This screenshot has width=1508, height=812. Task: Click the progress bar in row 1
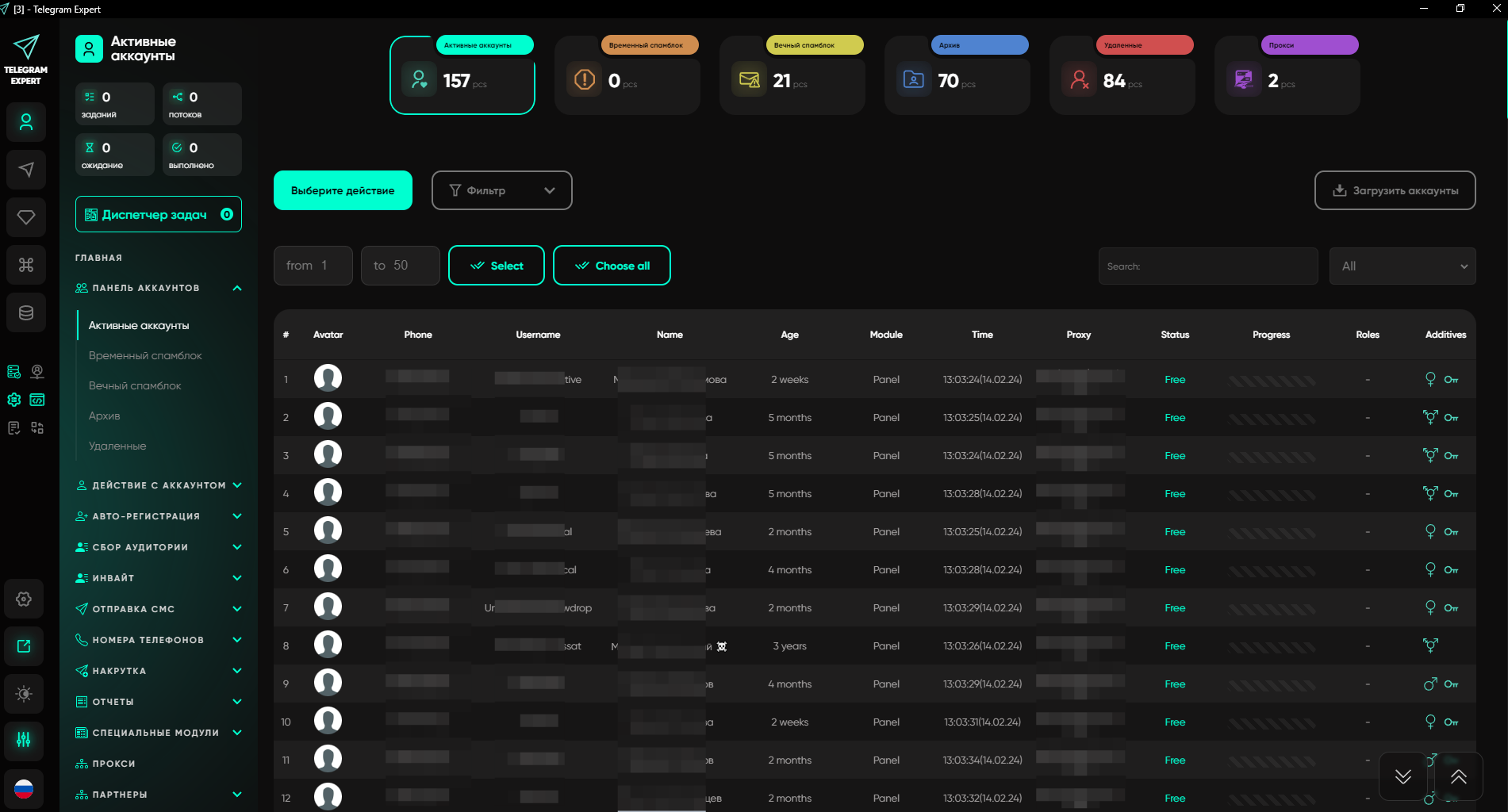(1272, 381)
